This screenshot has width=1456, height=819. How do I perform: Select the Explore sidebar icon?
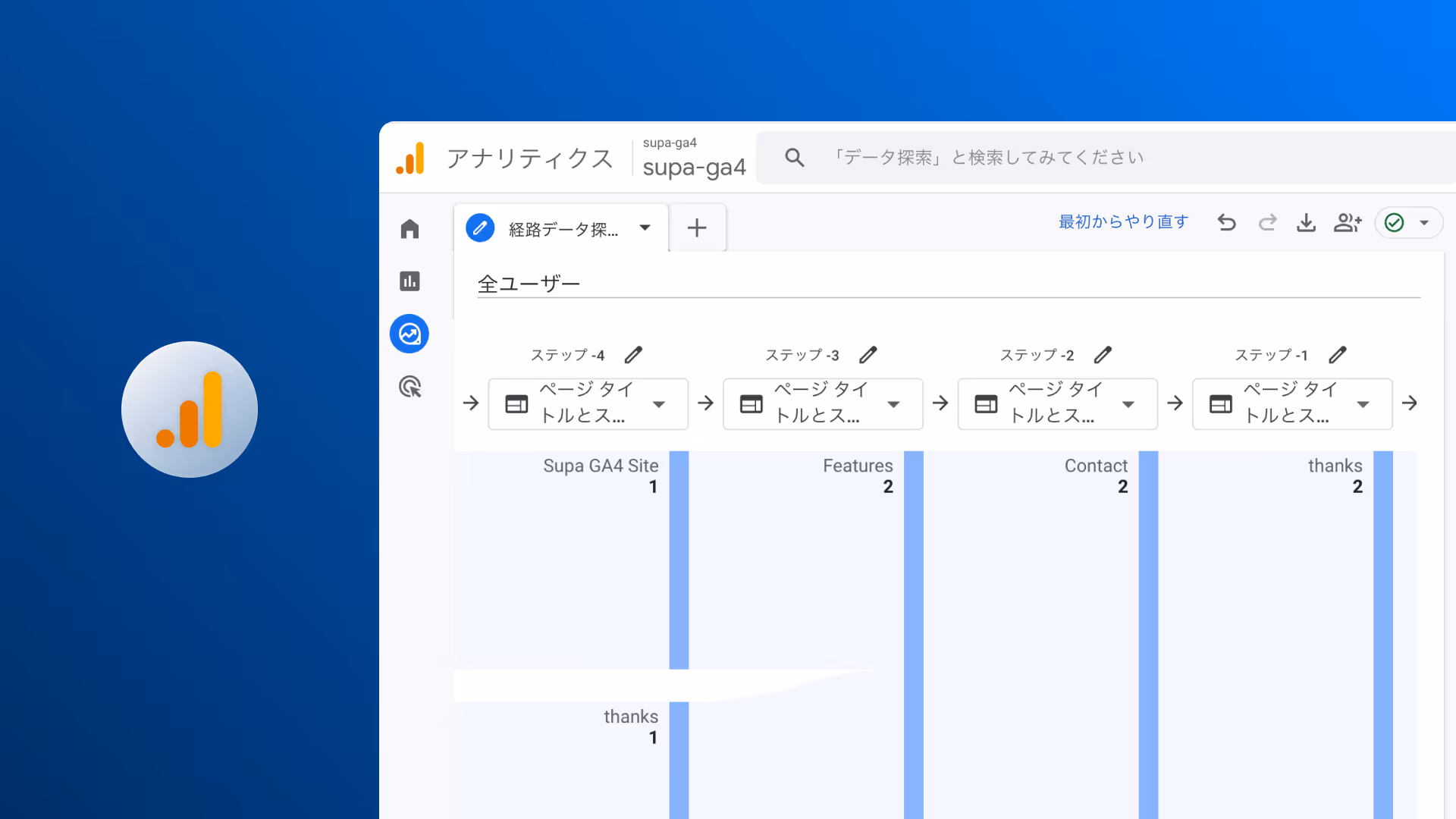click(x=409, y=334)
